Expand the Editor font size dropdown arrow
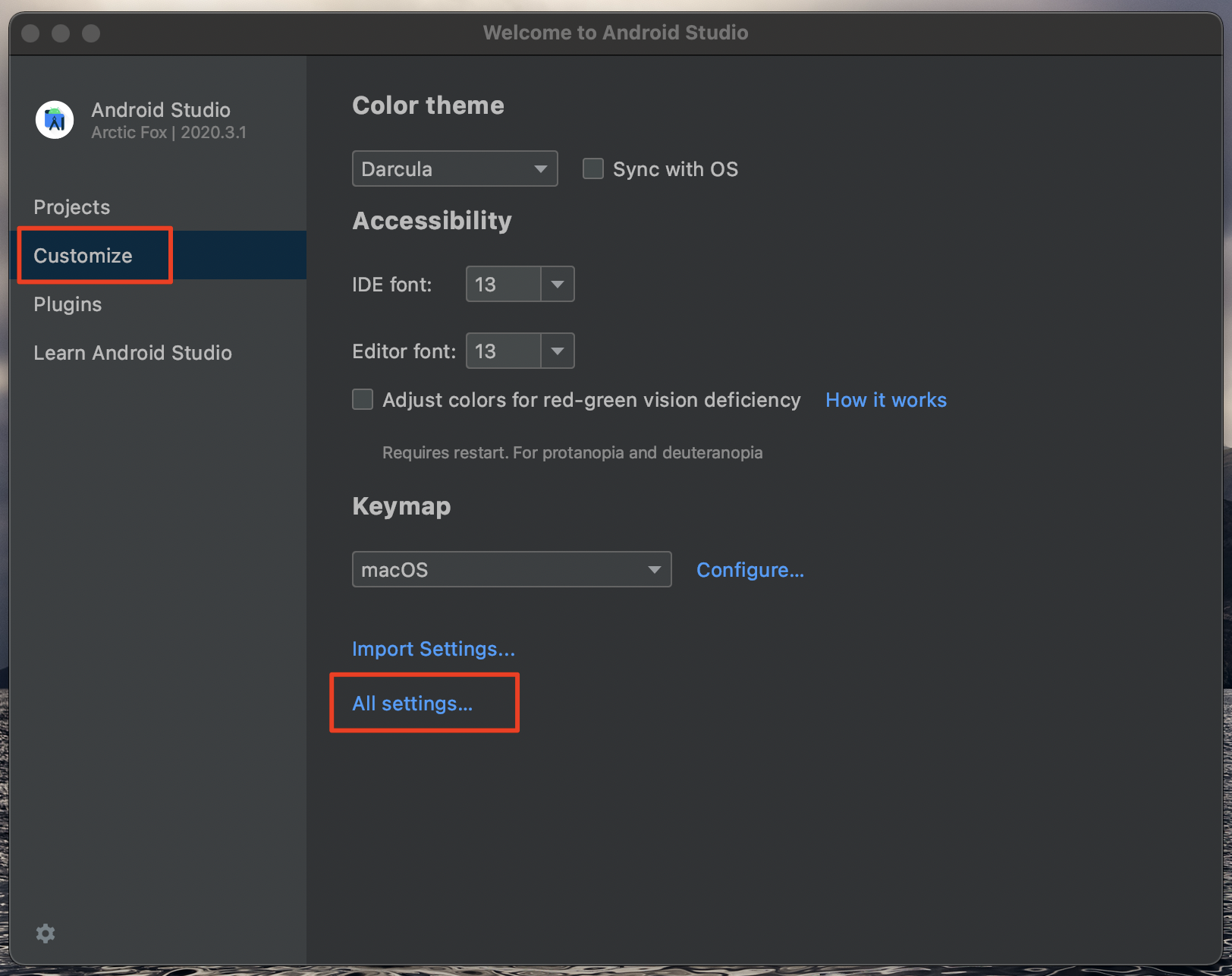The height and width of the screenshot is (976, 1232). 558,351
